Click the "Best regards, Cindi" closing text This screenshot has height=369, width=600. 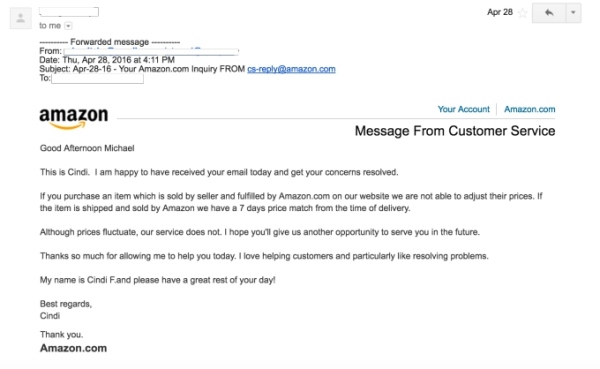pyautogui.click(x=66, y=310)
